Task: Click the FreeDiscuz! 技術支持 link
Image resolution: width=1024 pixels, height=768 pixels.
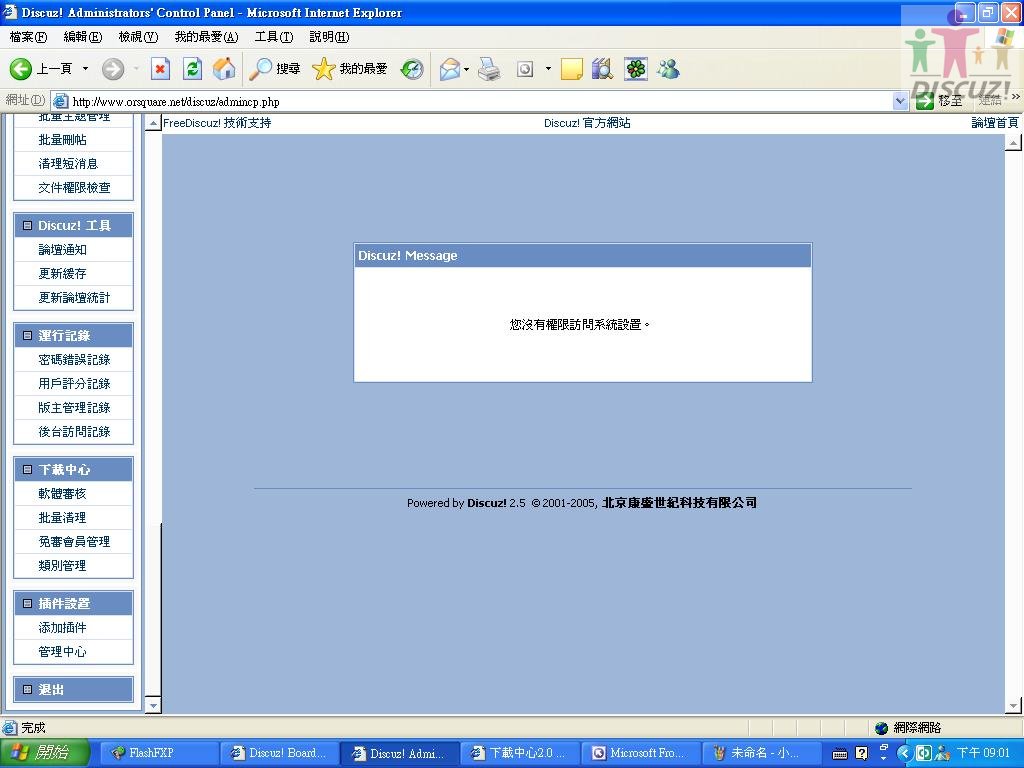Action: pos(217,123)
